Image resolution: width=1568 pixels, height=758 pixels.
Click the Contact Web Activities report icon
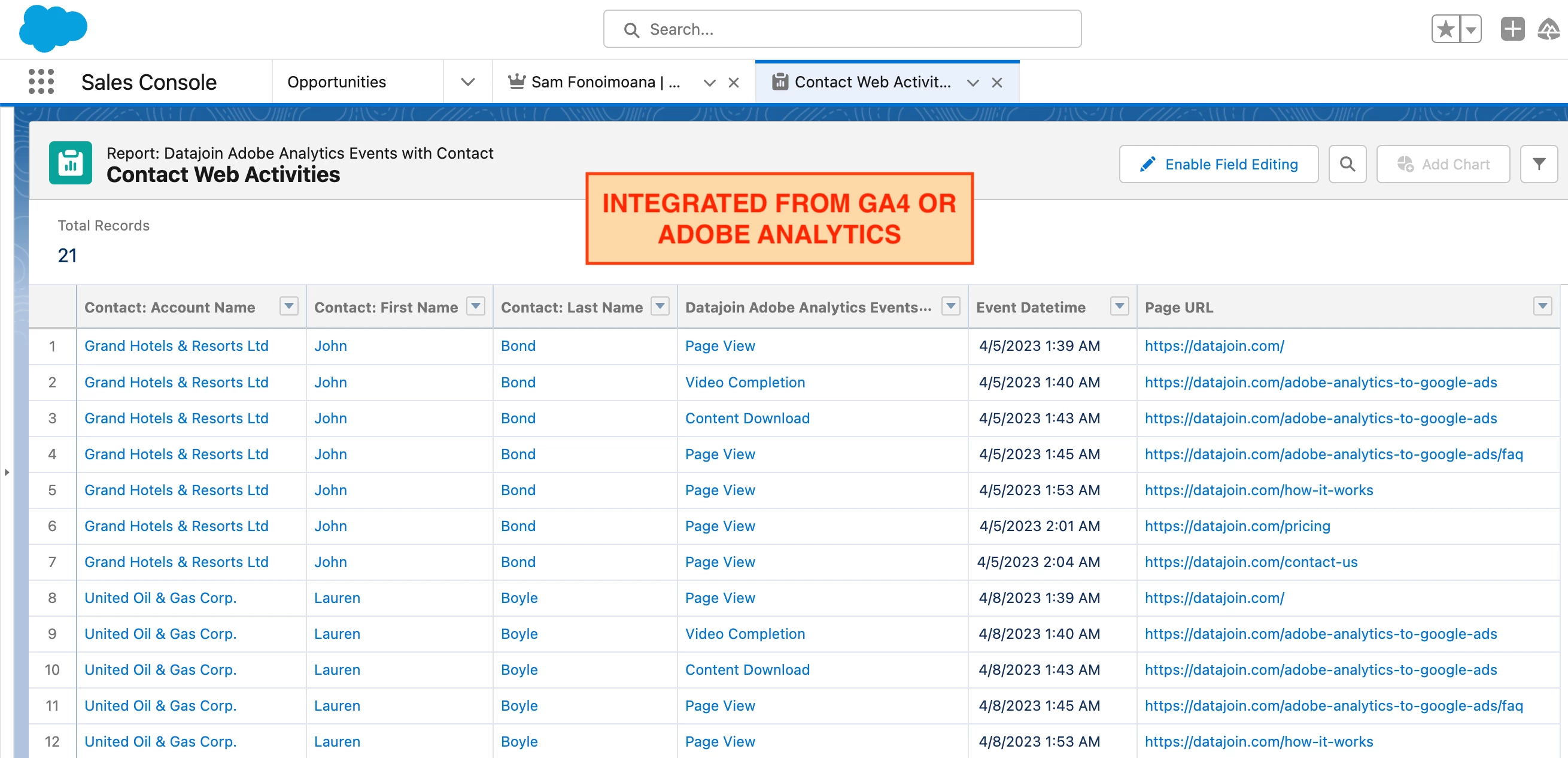tap(71, 163)
